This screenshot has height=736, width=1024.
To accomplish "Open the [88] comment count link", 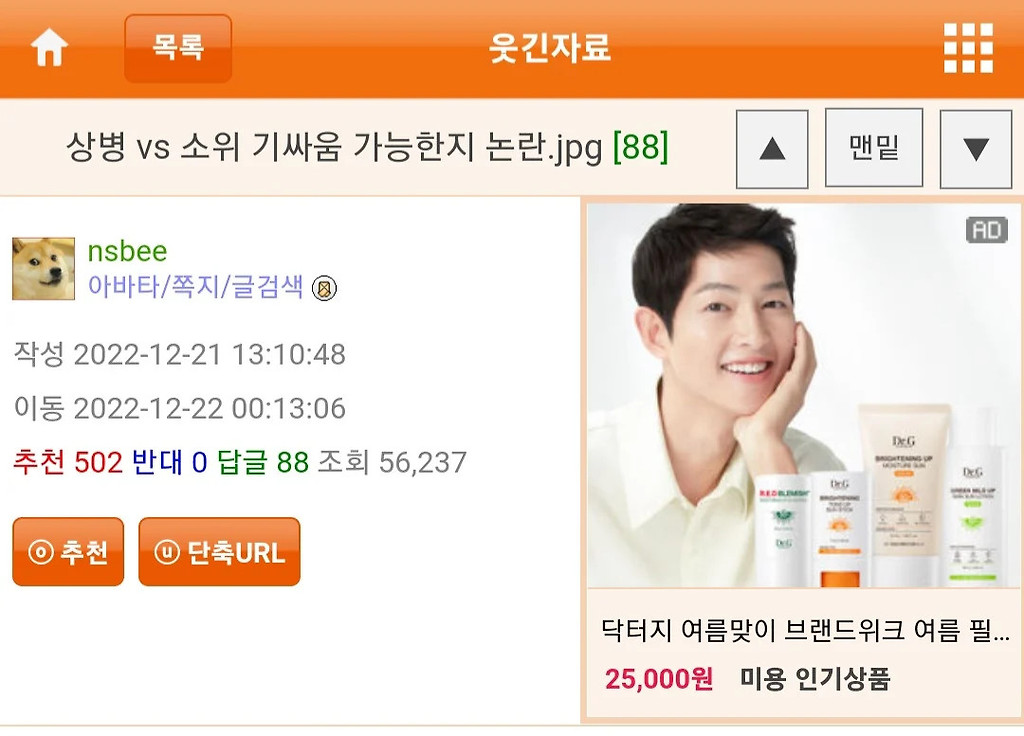I will click(x=641, y=147).
